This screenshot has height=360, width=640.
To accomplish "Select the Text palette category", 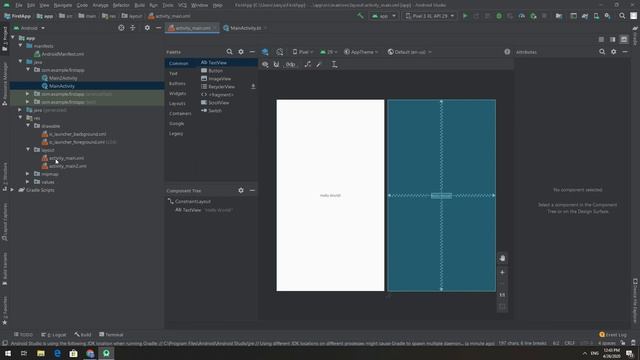I will tap(173, 73).
